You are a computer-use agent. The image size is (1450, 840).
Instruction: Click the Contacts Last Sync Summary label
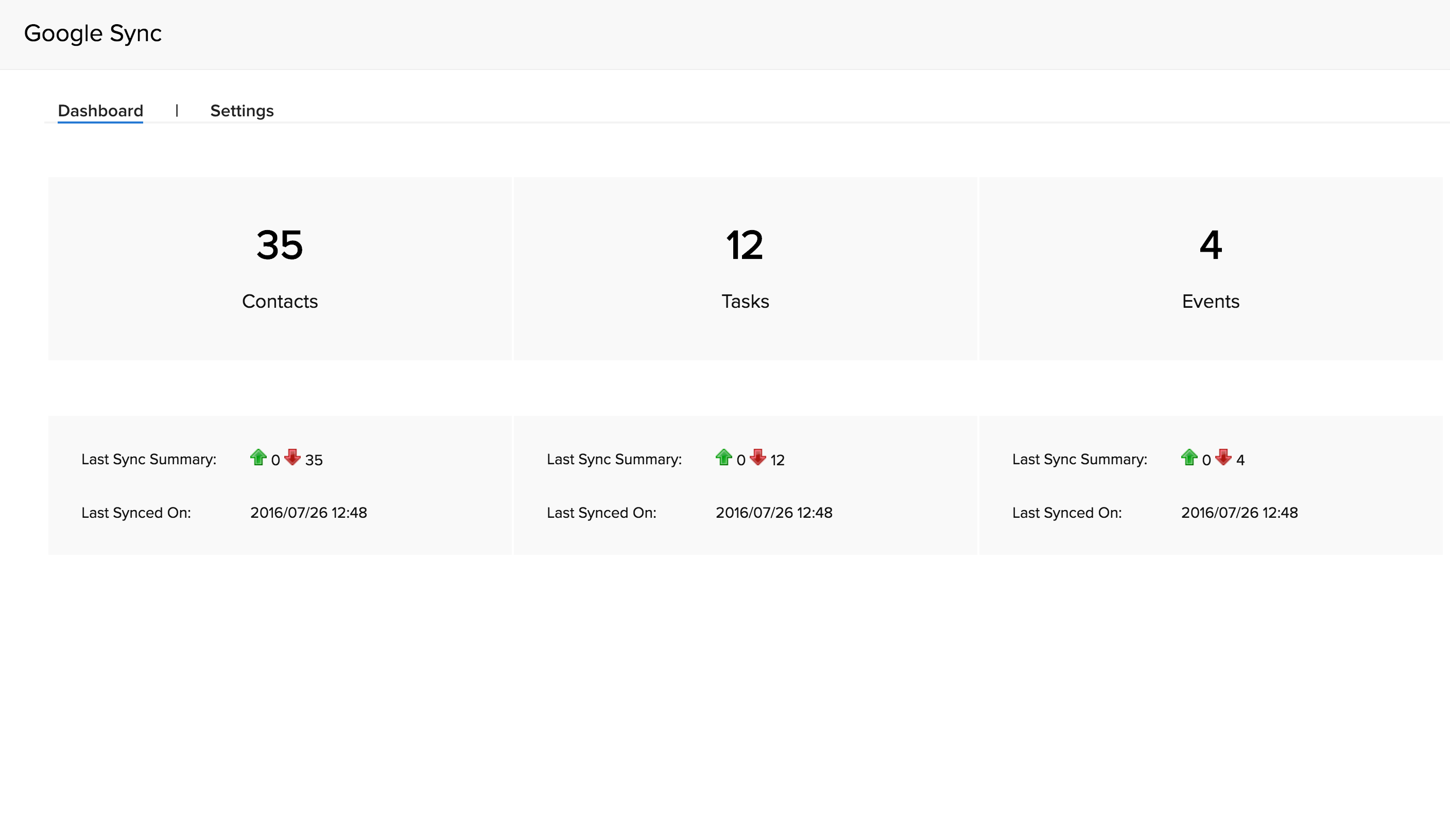coord(149,460)
